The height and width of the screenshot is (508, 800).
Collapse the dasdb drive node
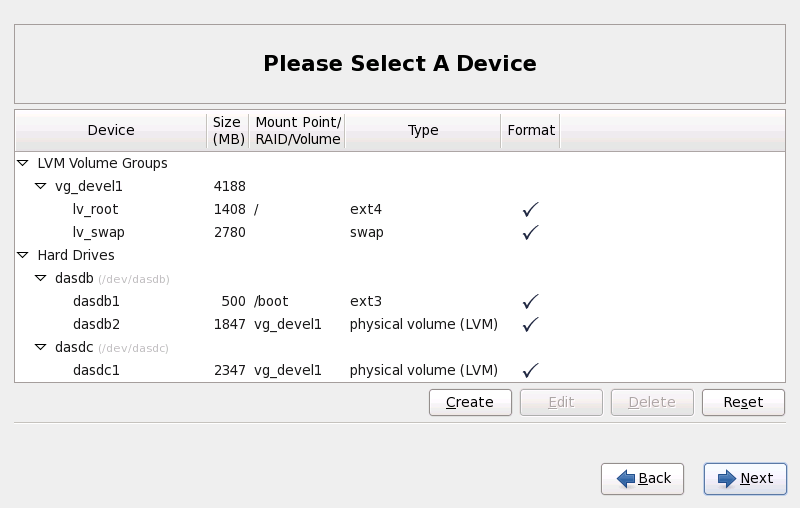click(41, 279)
